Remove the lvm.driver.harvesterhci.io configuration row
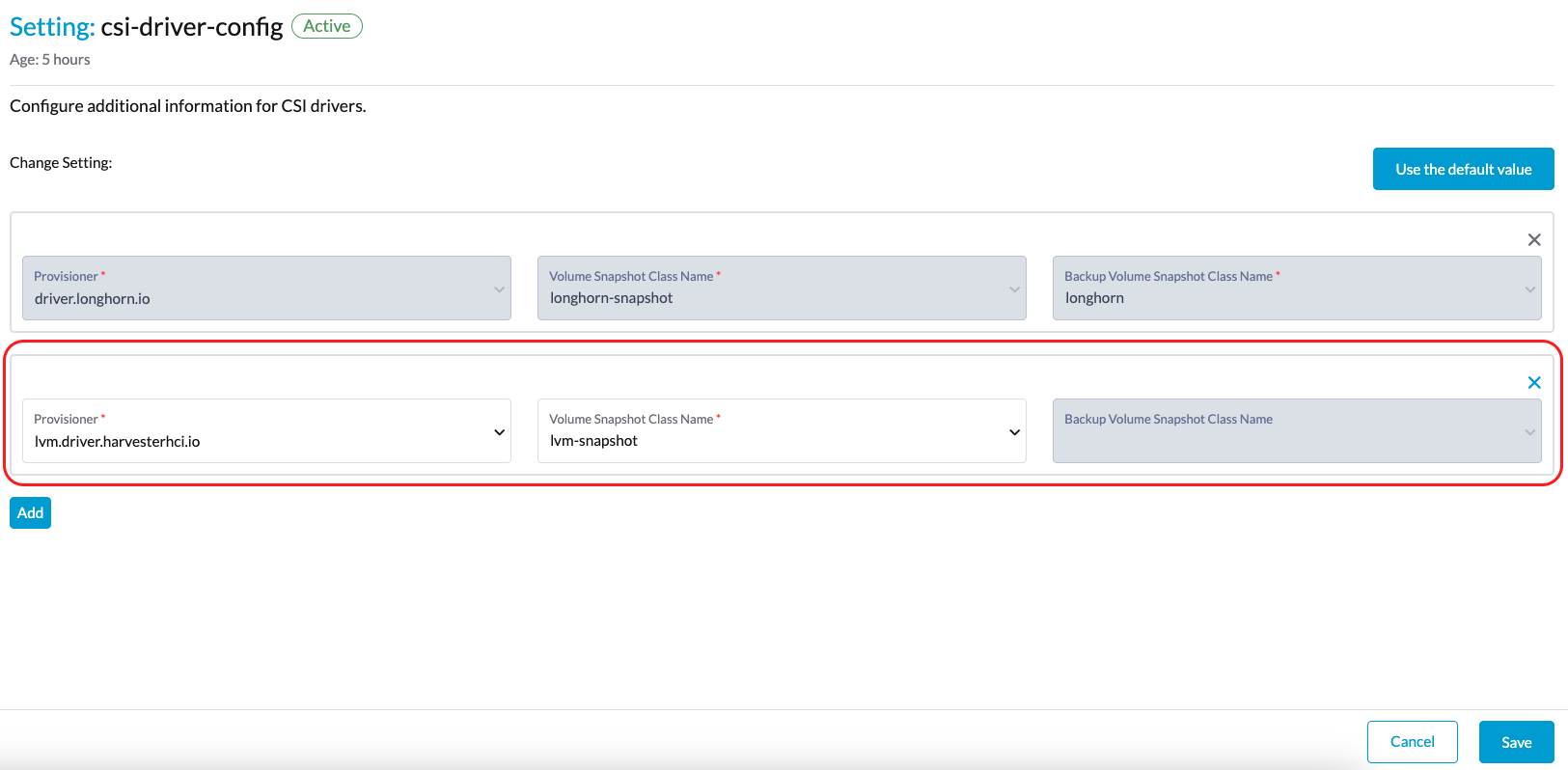This screenshot has height=770, width=1568. click(1533, 383)
